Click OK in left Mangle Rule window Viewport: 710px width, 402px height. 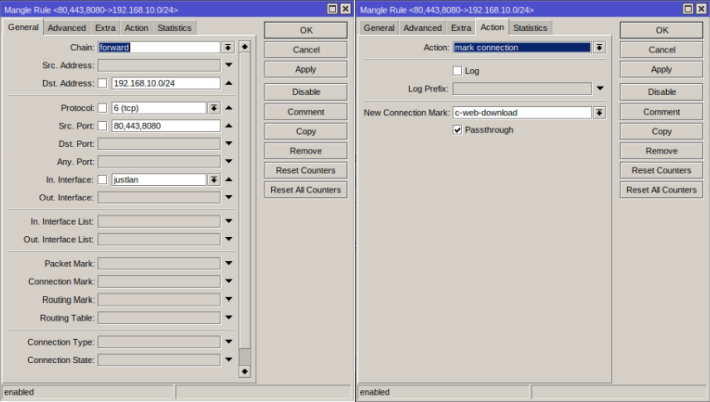306,30
